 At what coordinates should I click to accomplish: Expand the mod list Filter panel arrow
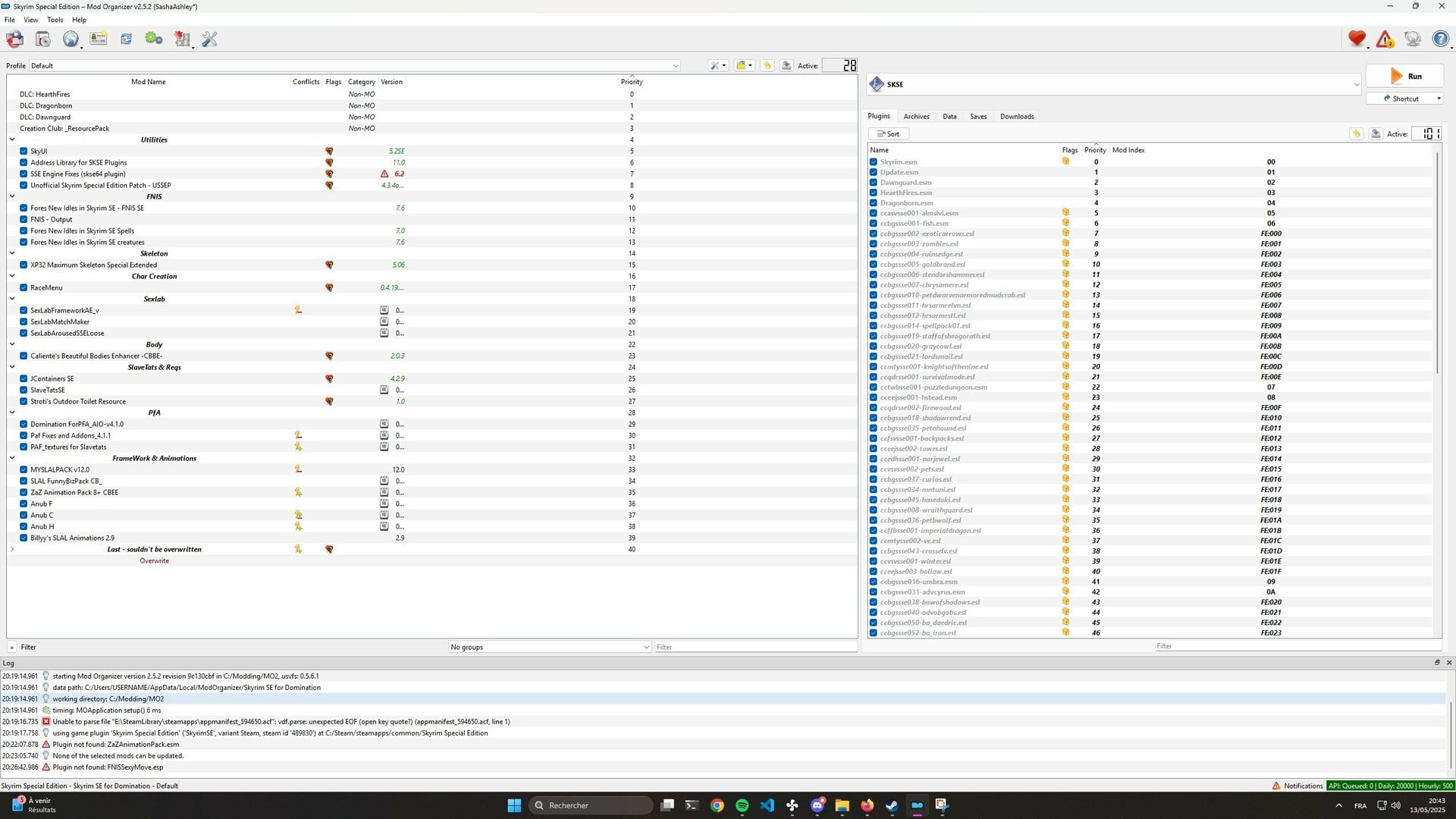coord(11,647)
